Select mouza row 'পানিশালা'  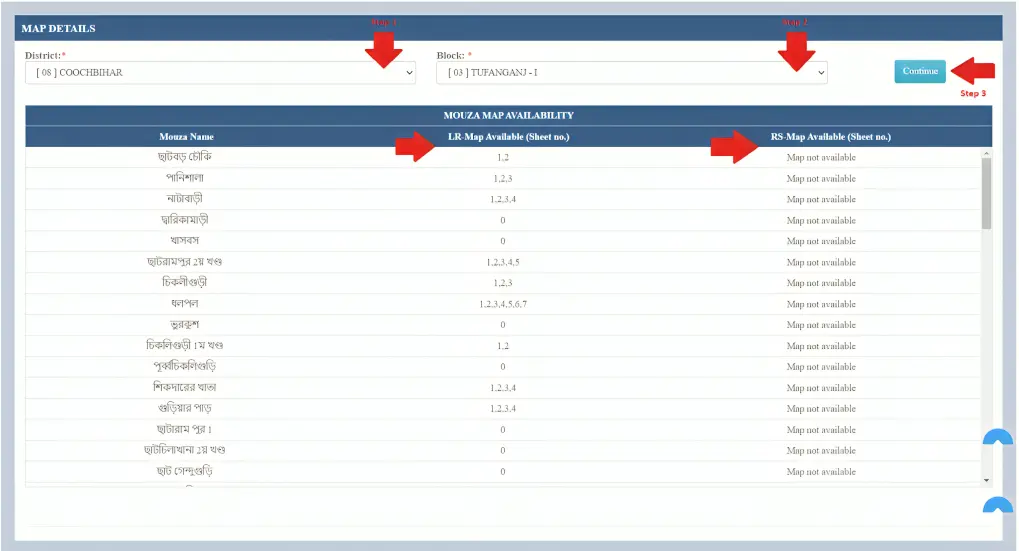click(502, 178)
